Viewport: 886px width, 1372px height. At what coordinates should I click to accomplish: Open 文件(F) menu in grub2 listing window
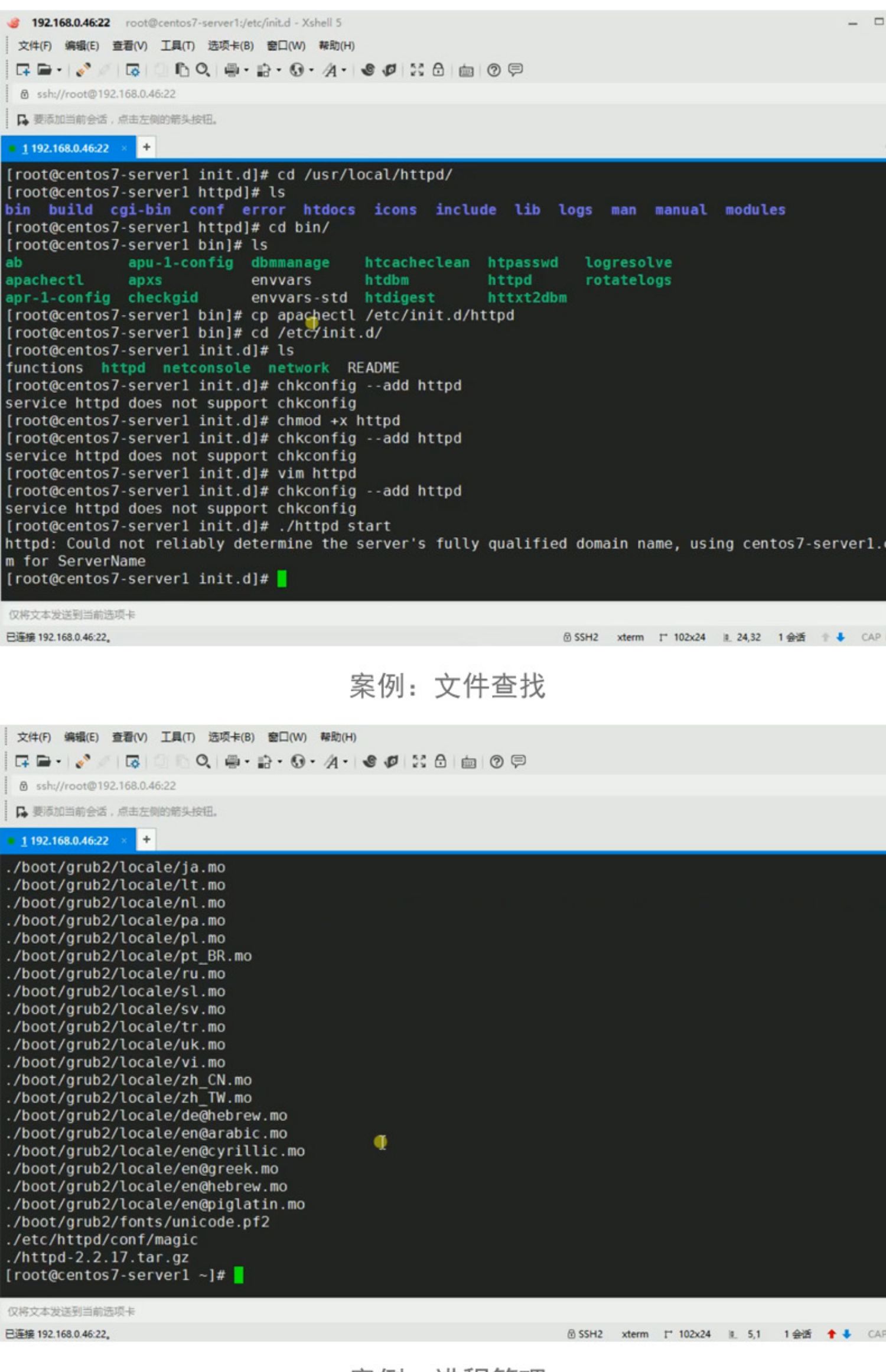point(34,737)
